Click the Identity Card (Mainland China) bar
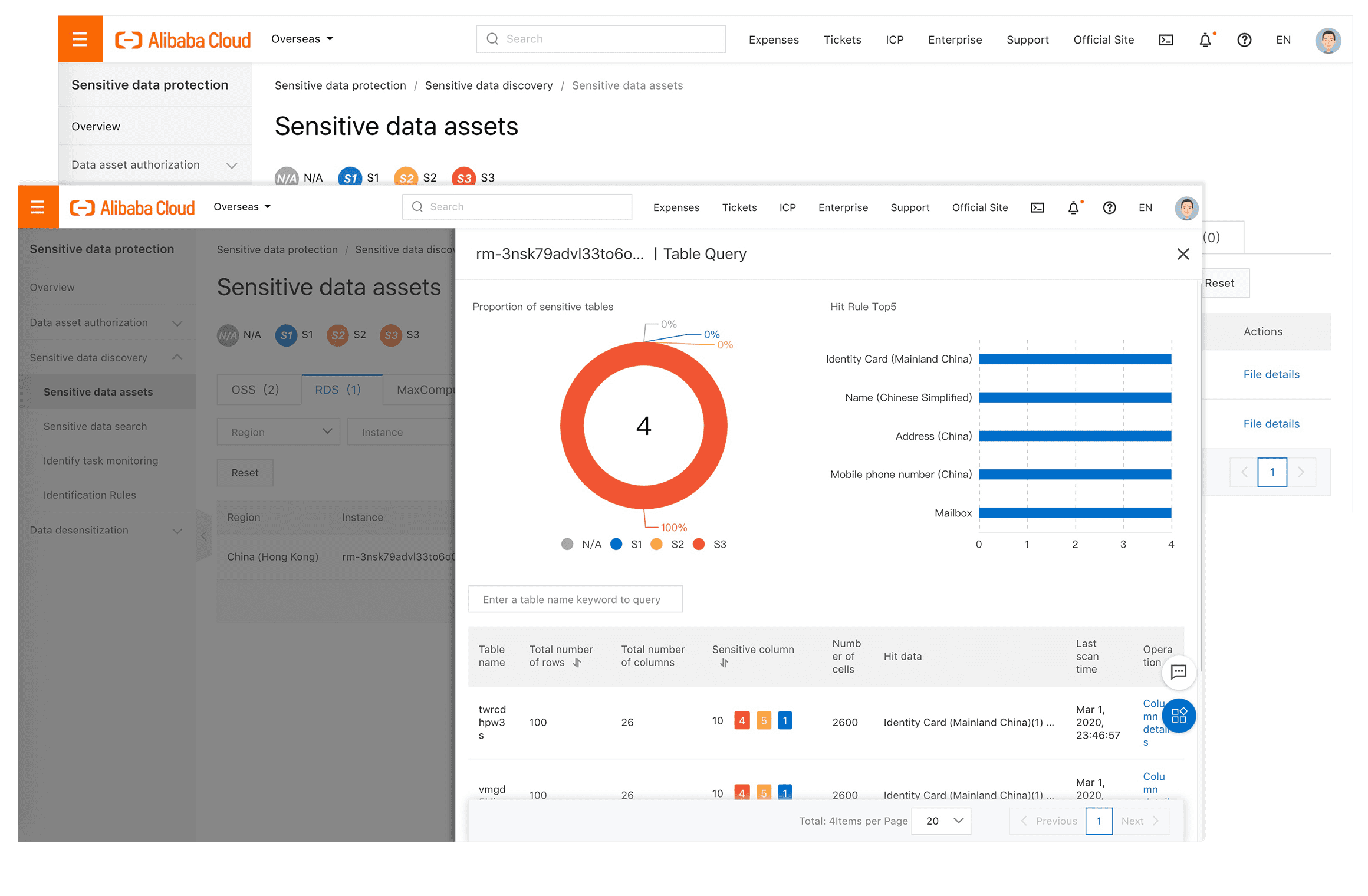The image size is (1368, 896). (x=1074, y=359)
